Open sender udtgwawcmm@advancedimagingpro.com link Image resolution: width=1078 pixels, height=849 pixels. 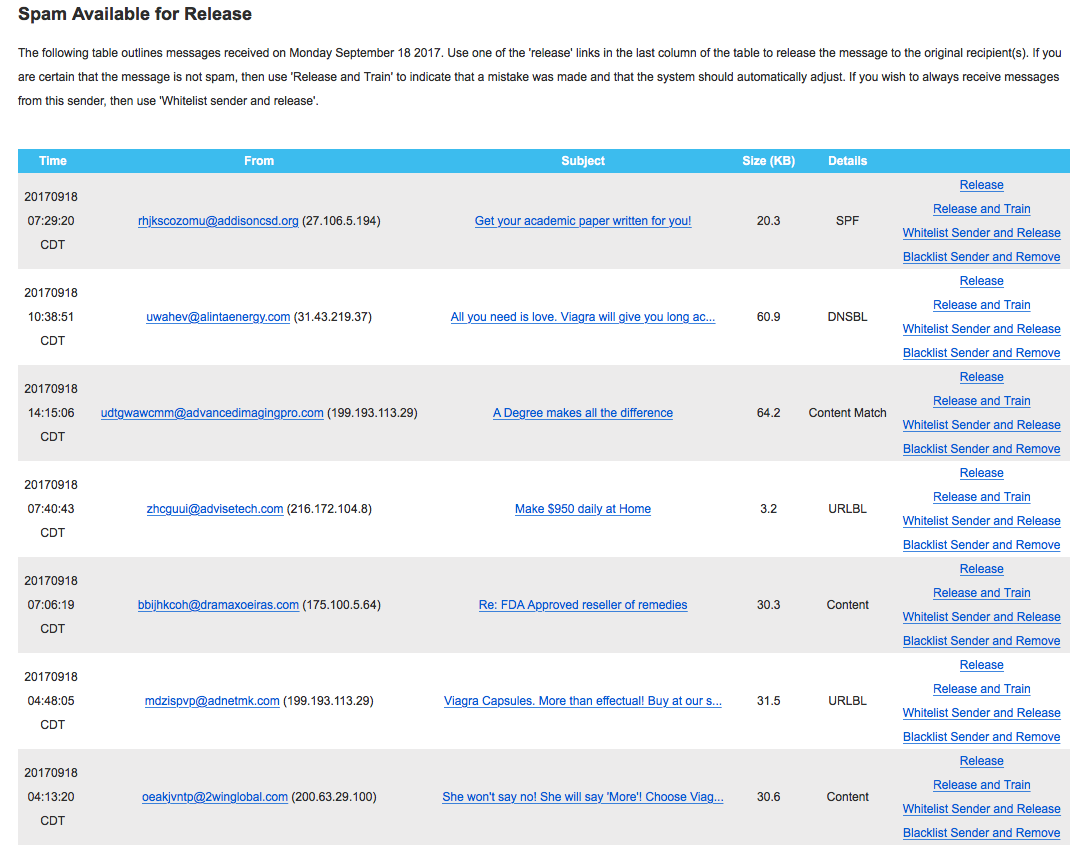tap(212, 413)
